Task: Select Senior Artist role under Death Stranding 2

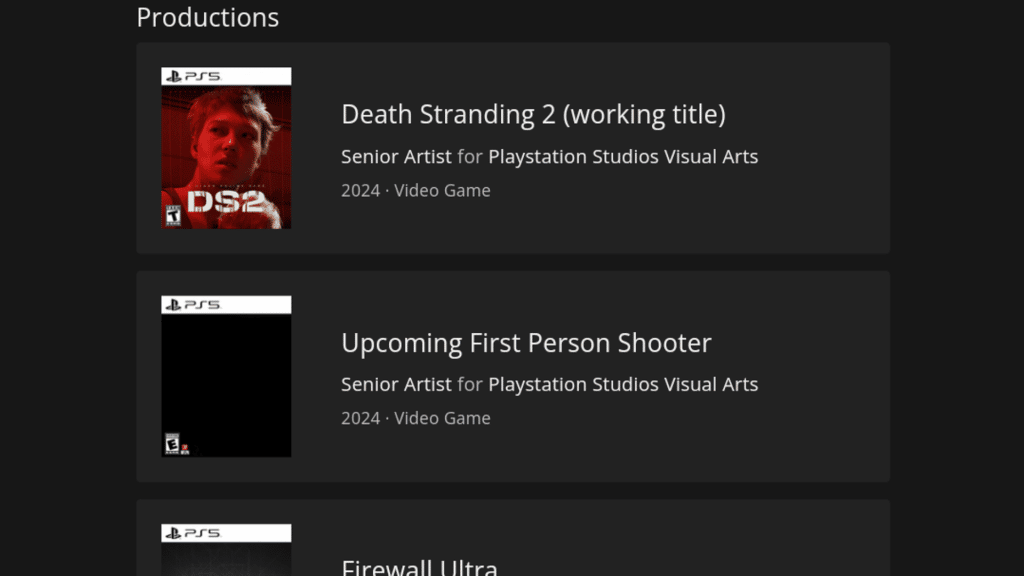Action: tap(396, 157)
